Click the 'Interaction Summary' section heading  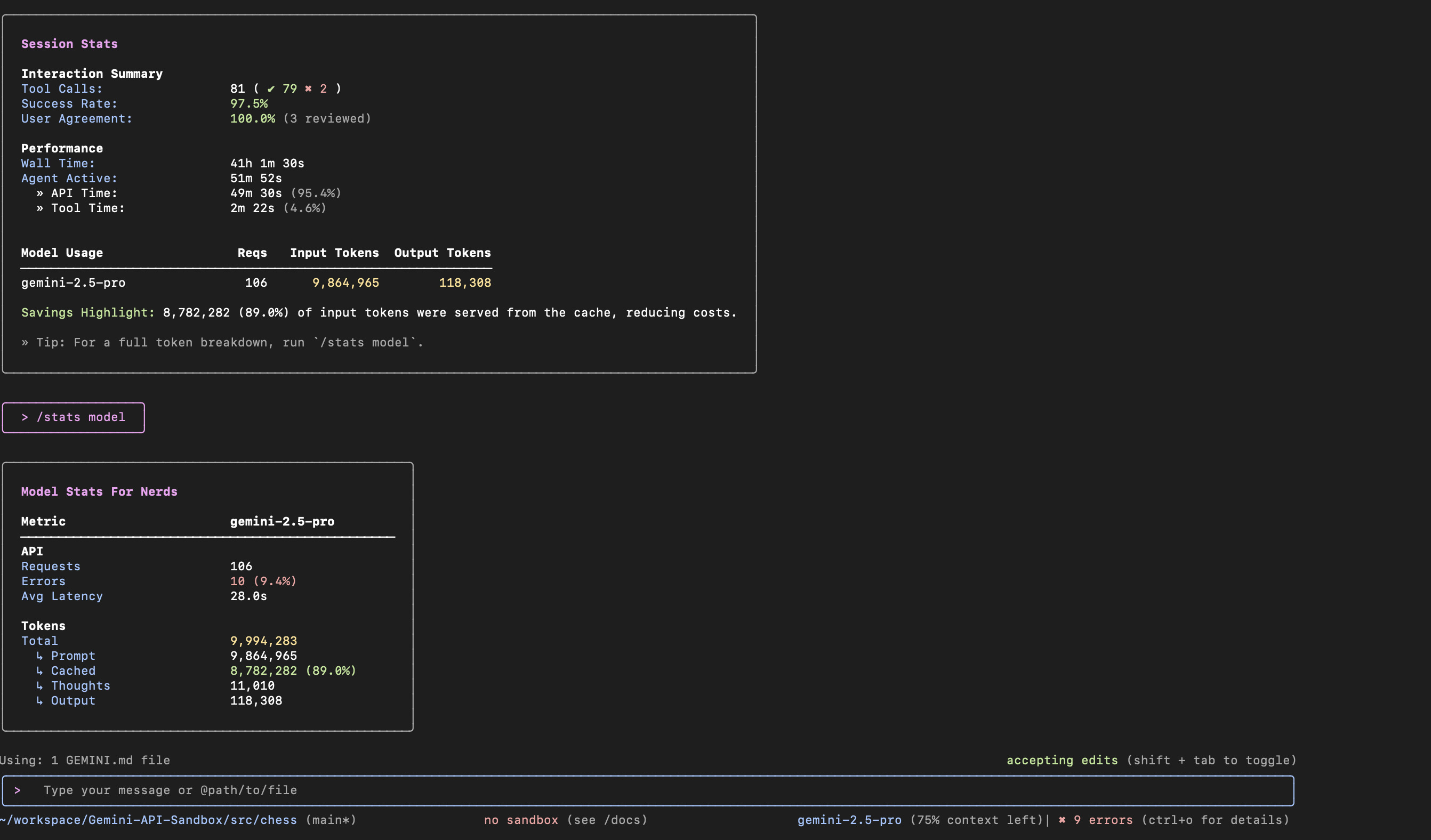click(x=92, y=74)
